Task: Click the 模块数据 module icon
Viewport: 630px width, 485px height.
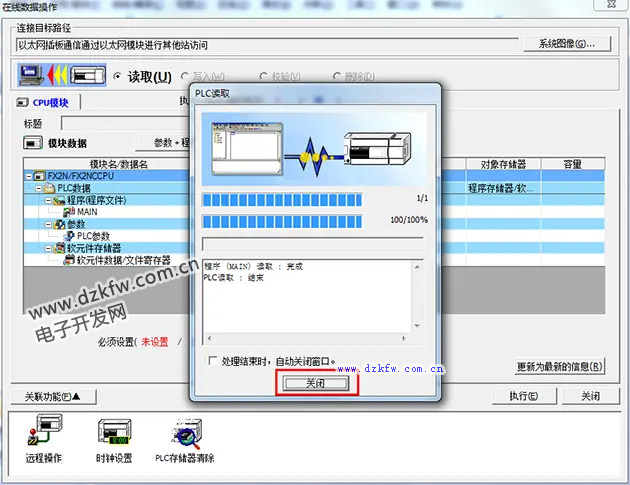Action: point(32,143)
